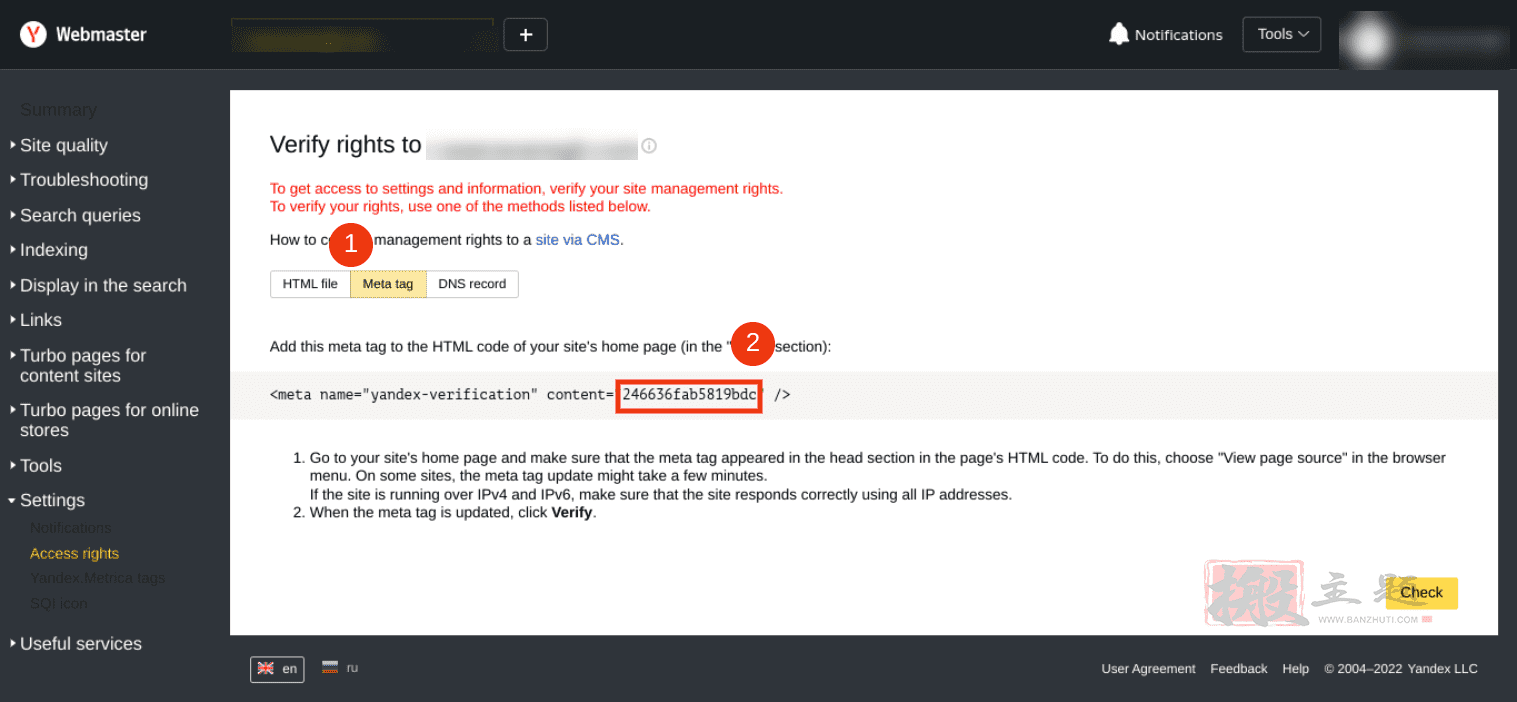Image resolution: width=1517 pixels, height=702 pixels.
Task: Open Access rights settings item
Action: coord(74,553)
